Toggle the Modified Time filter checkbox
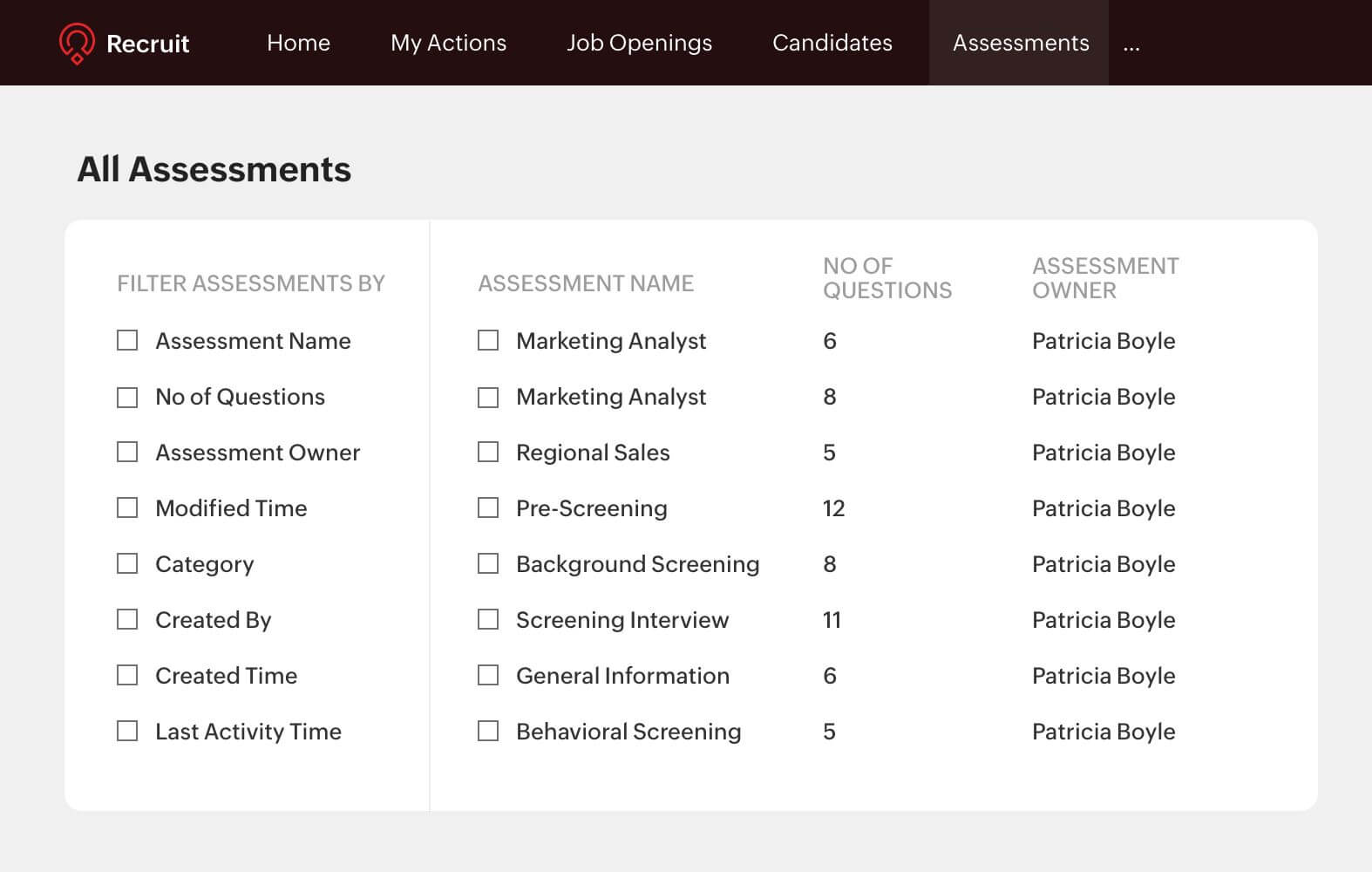 [x=127, y=508]
